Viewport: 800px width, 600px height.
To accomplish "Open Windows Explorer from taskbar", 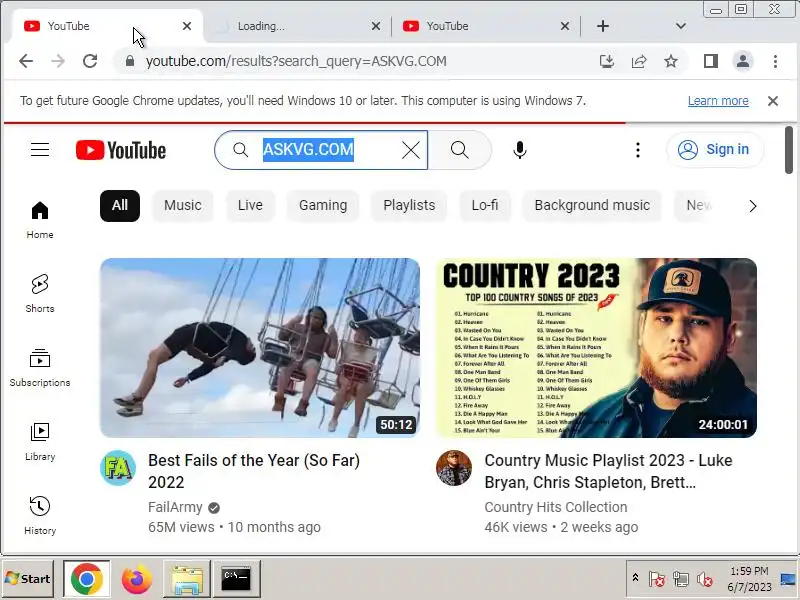I will [187, 579].
